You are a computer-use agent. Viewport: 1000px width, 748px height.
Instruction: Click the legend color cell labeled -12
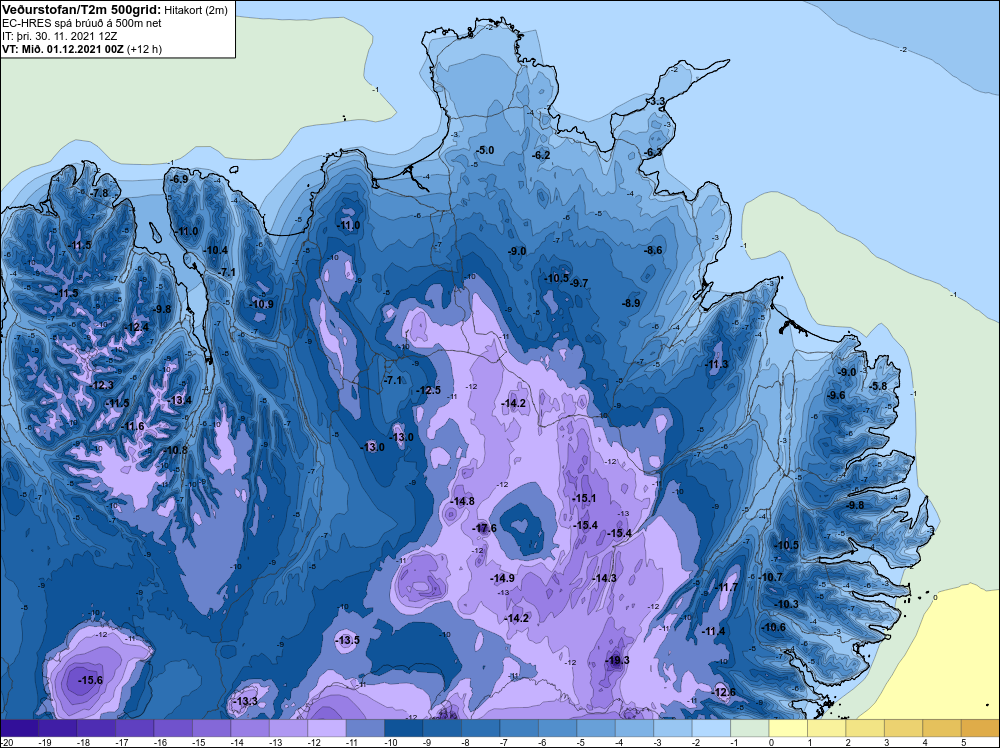[327, 728]
